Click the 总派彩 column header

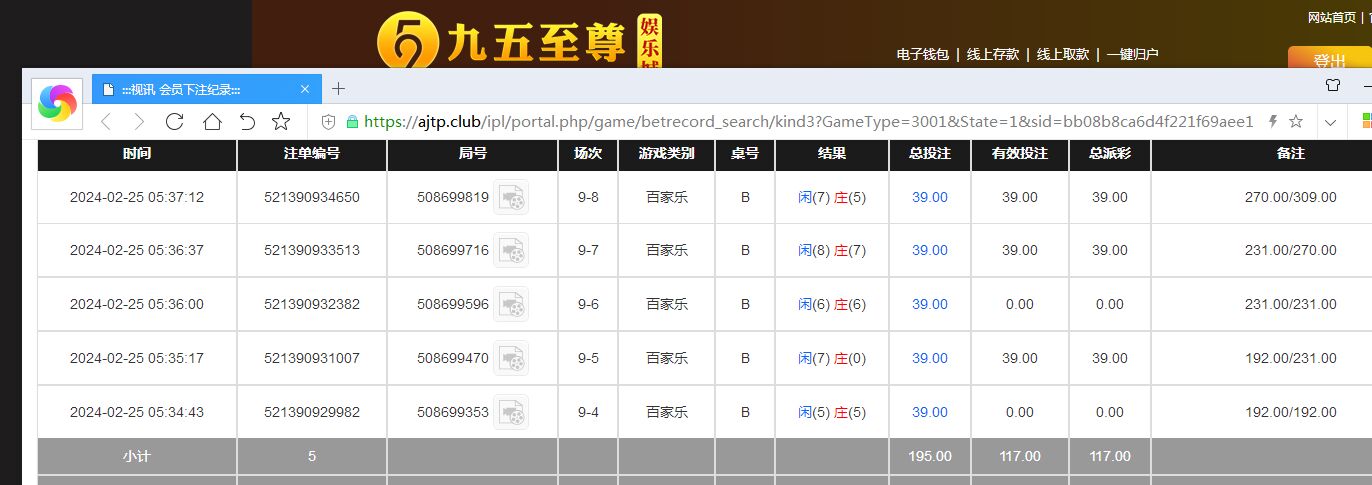click(x=1110, y=155)
